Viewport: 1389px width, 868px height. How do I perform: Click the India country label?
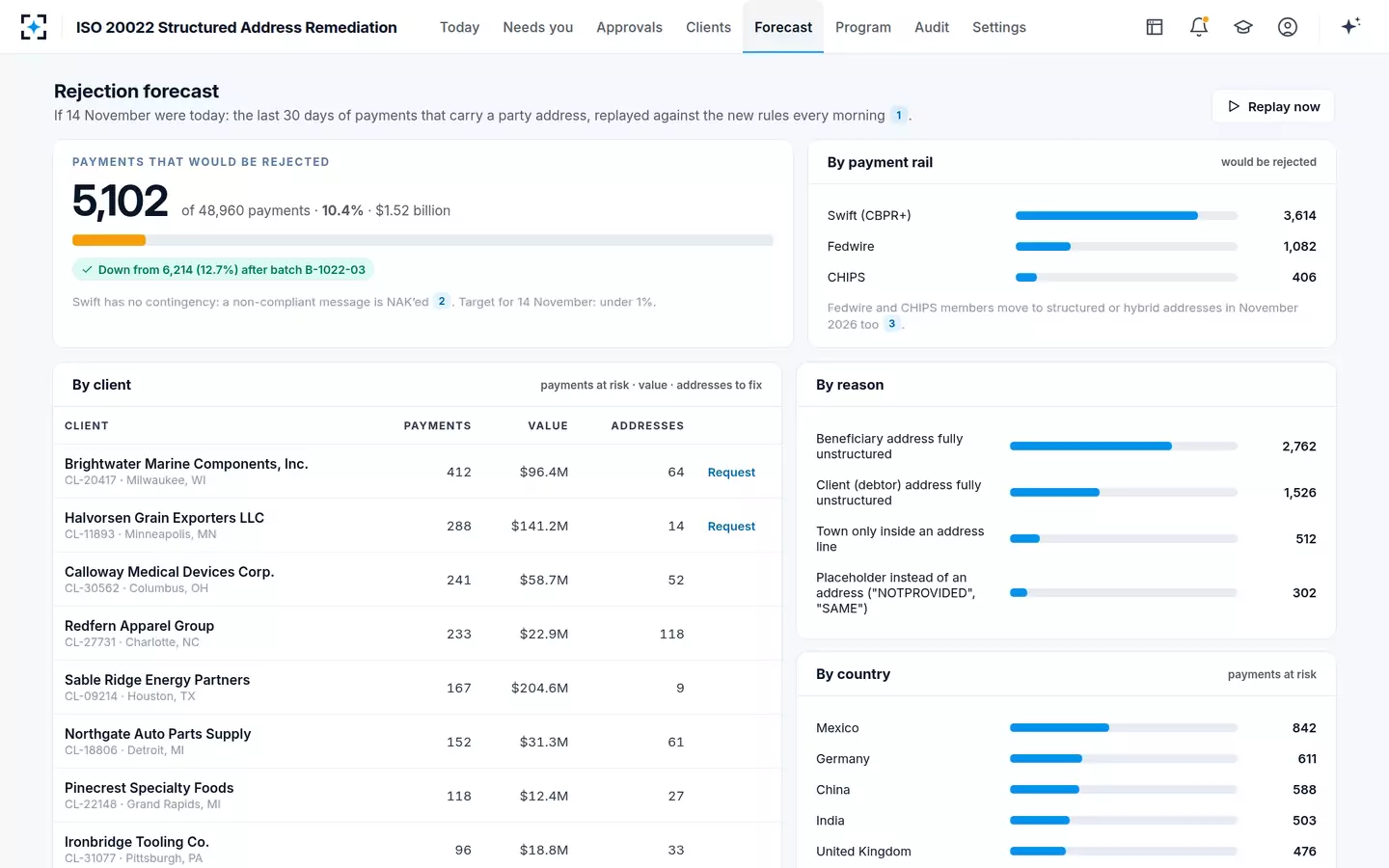pyautogui.click(x=831, y=821)
